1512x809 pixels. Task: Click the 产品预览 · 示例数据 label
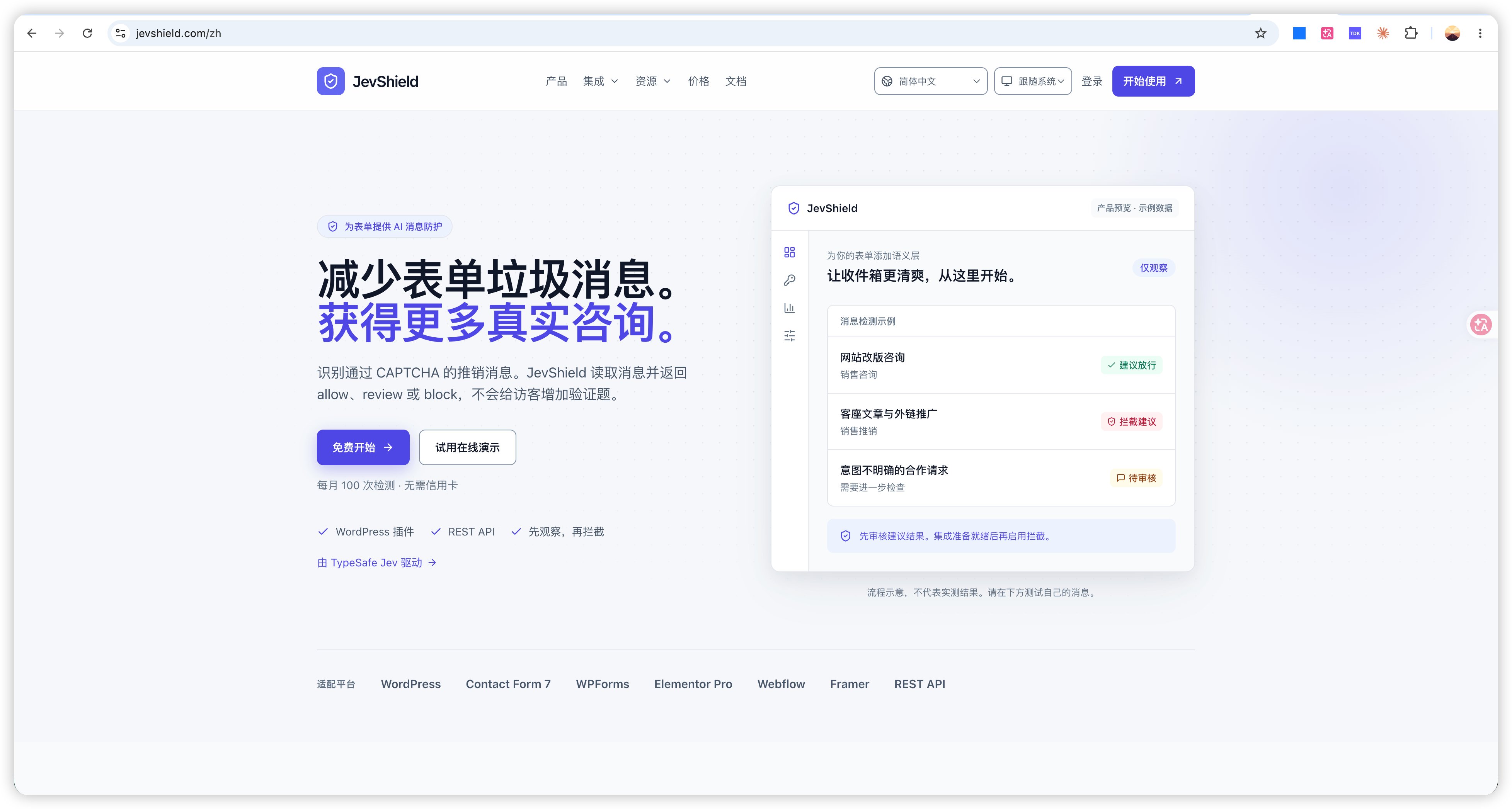tap(1135, 208)
